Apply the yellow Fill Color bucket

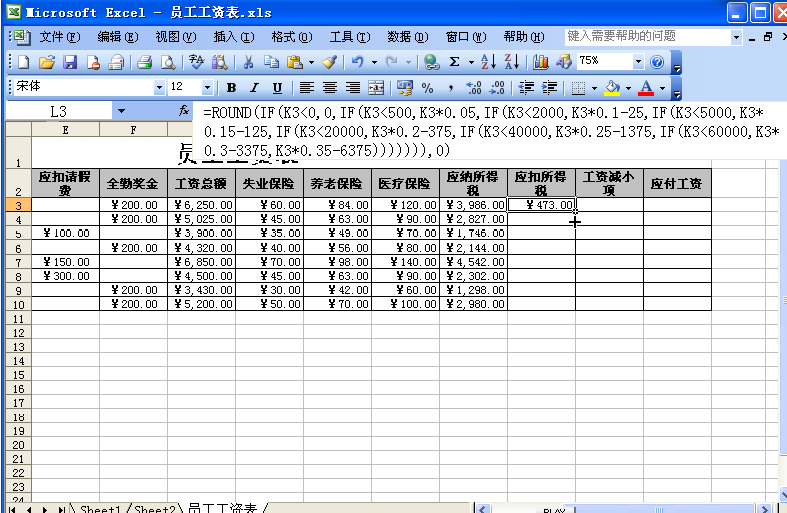coord(612,88)
